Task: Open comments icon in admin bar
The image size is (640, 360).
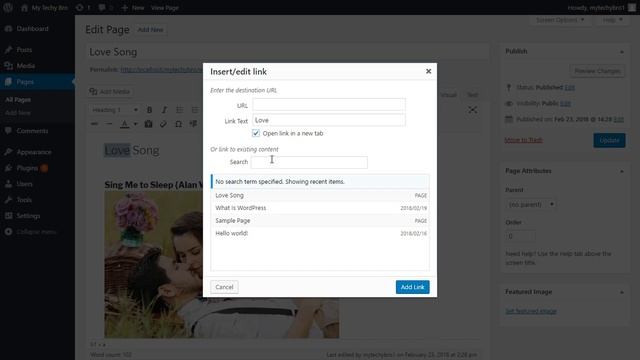Action: [x=105, y=7]
